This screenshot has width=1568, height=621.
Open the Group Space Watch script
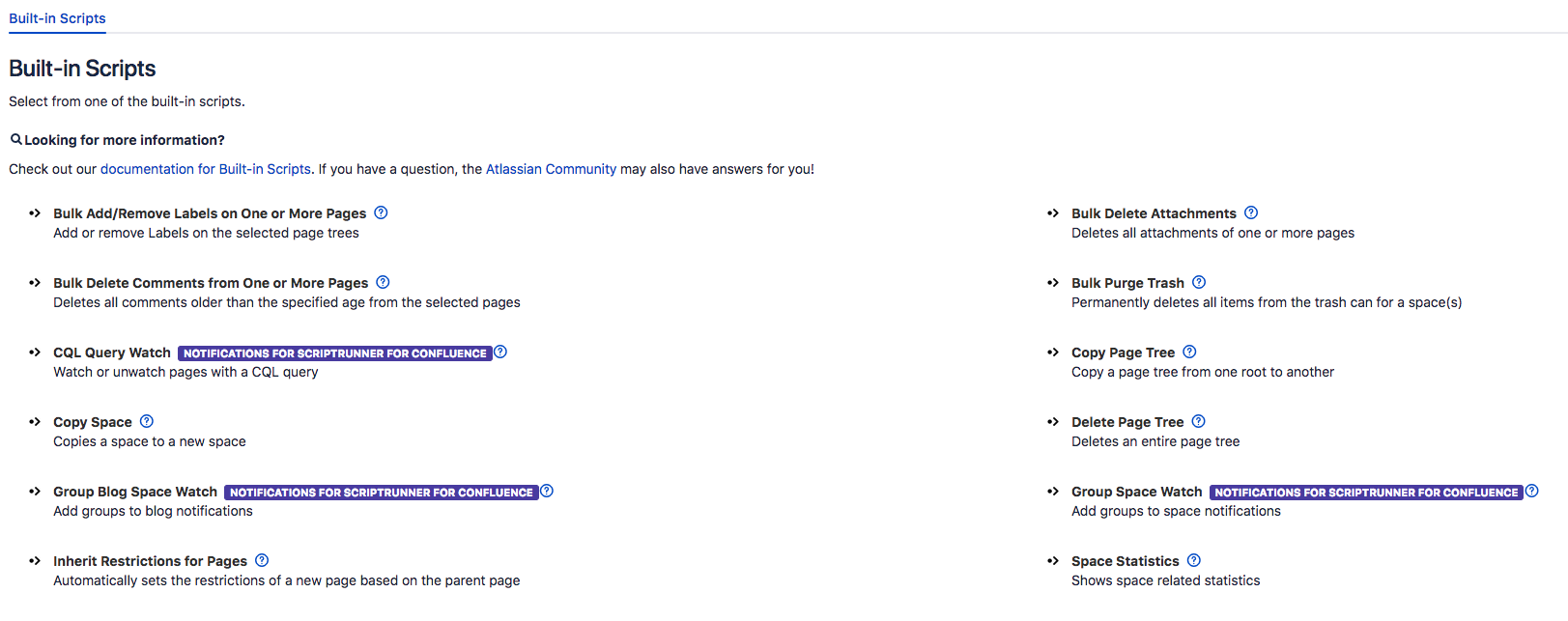(1137, 492)
